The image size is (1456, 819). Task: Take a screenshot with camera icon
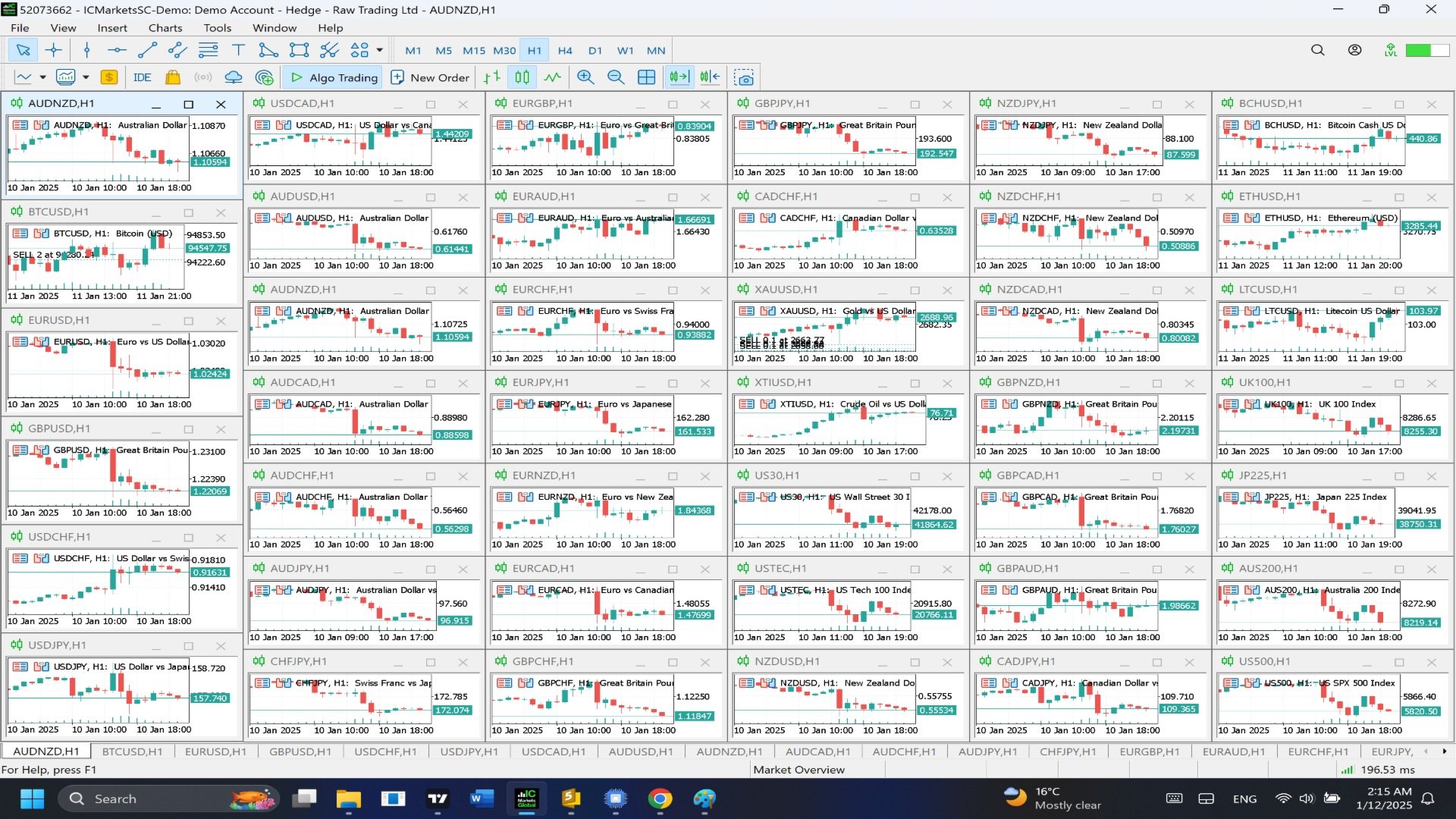pos(745,77)
